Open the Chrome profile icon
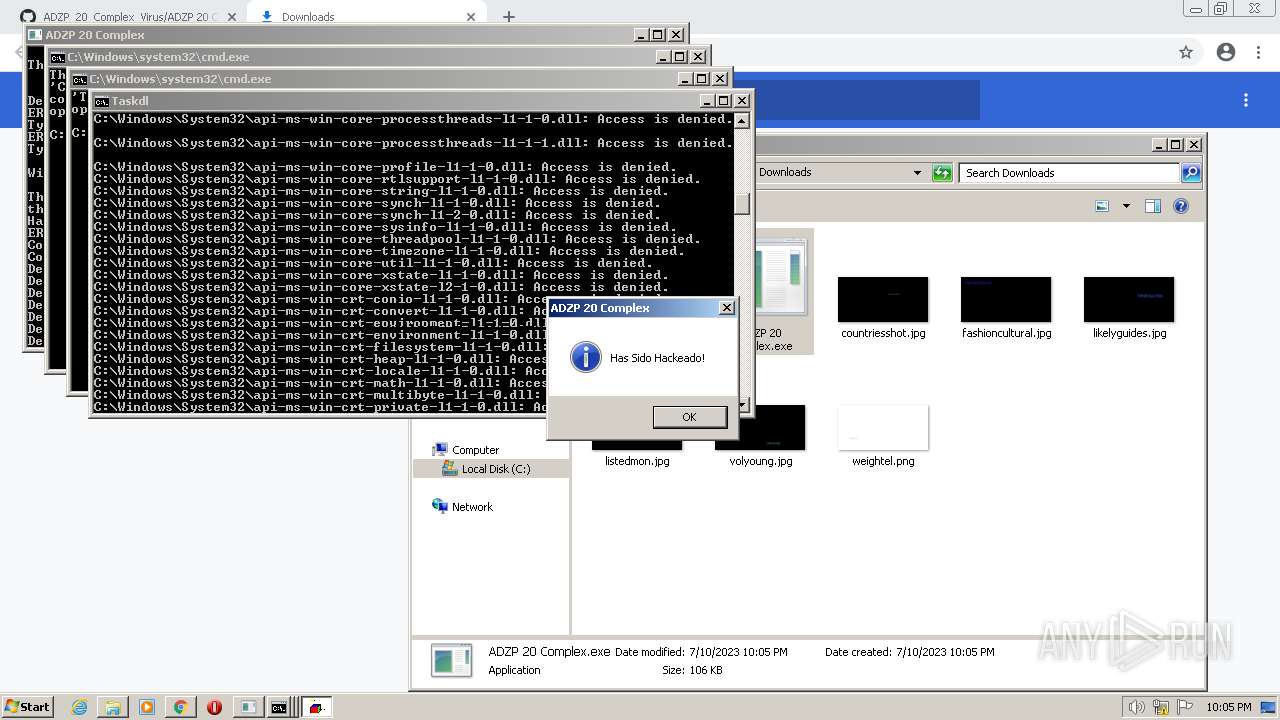Image resolution: width=1280 pixels, height=720 pixels. click(x=1226, y=52)
